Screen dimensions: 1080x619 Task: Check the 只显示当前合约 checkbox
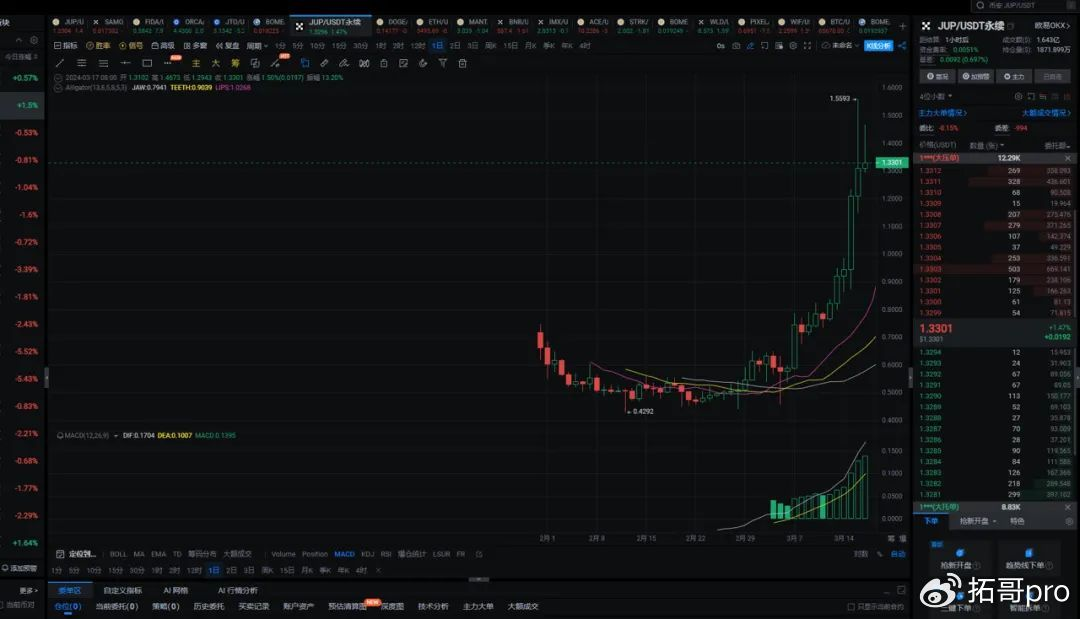pyautogui.click(x=851, y=607)
